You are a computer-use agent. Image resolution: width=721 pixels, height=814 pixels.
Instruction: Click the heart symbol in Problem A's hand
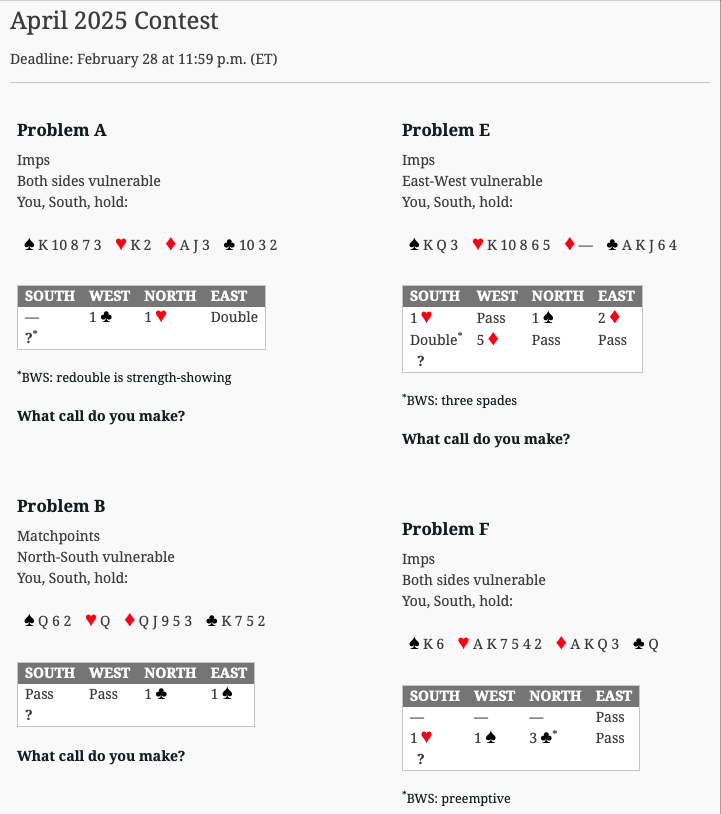pos(121,245)
